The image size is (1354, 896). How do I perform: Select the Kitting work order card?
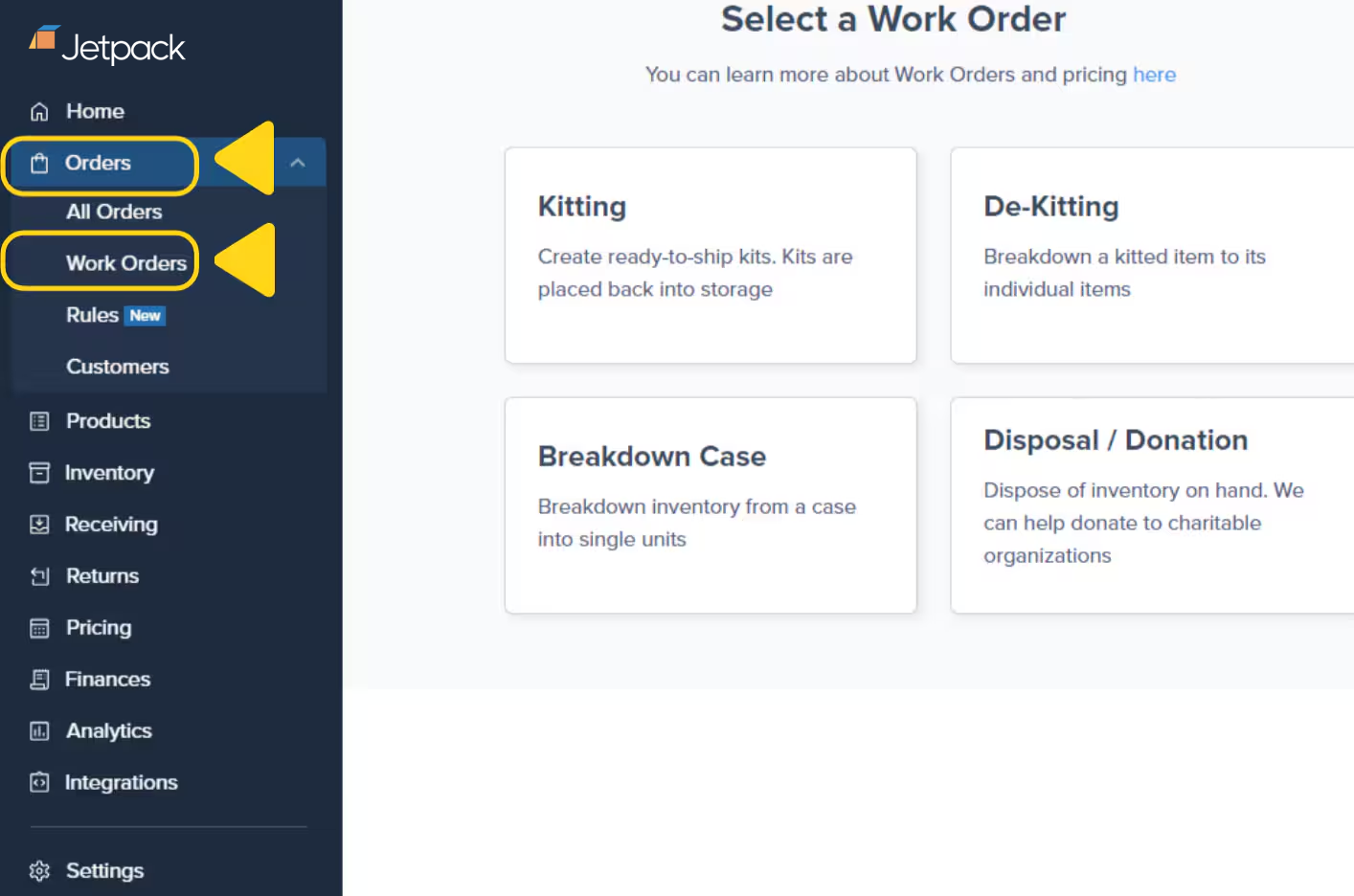coord(710,256)
